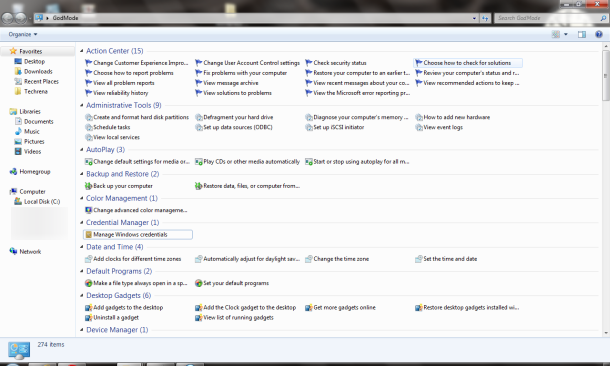
Task: Open View reliability history
Action: click(117, 93)
